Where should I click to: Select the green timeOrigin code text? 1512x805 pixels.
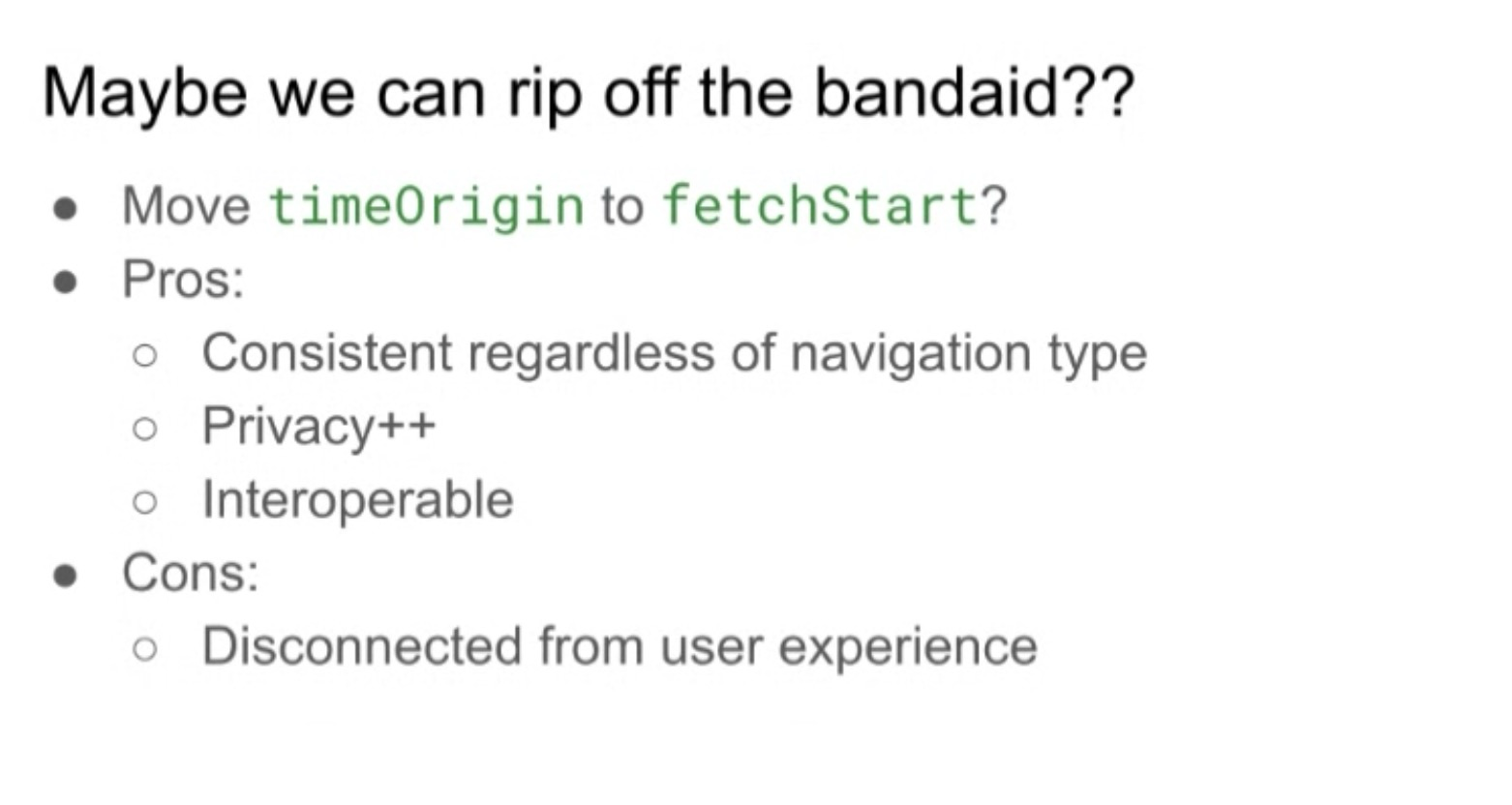pos(426,207)
